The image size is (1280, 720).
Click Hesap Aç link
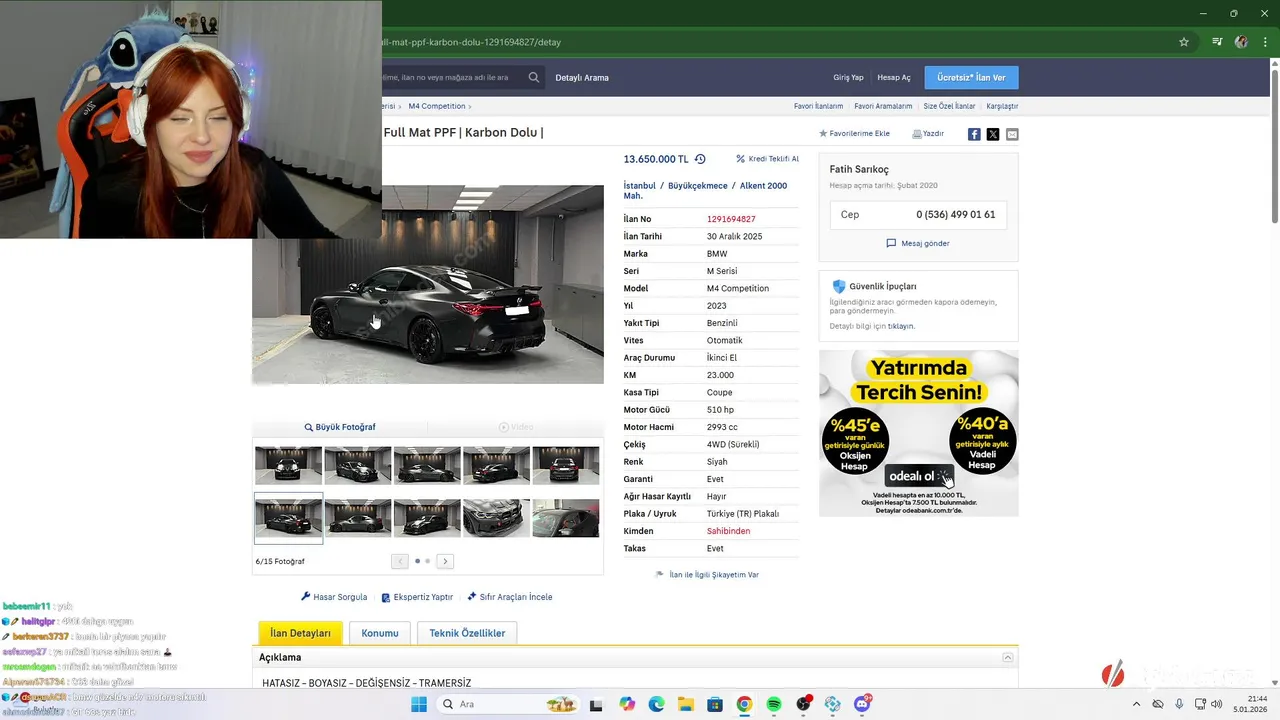click(x=894, y=77)
